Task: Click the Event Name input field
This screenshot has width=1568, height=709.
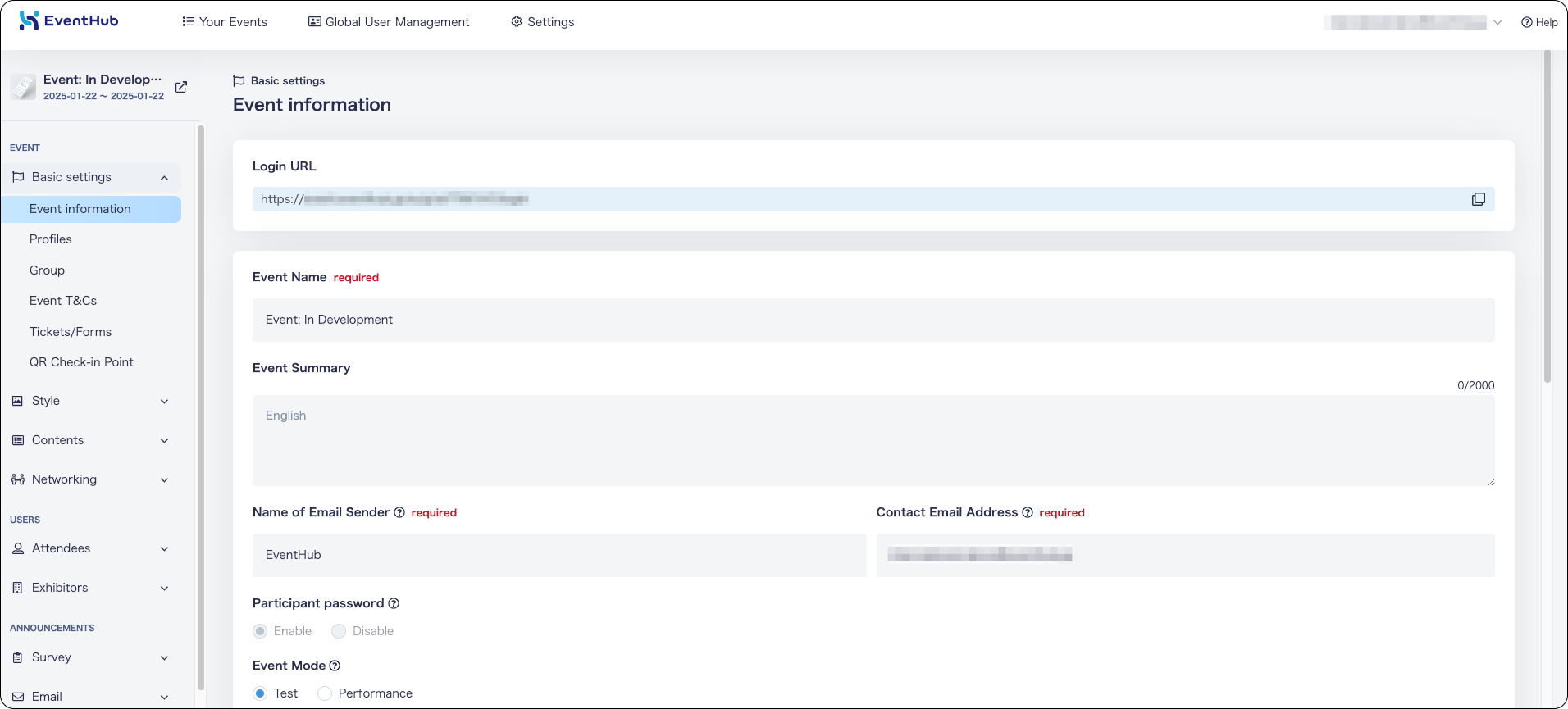Action: pyautogui.click(x=873, y=320)
